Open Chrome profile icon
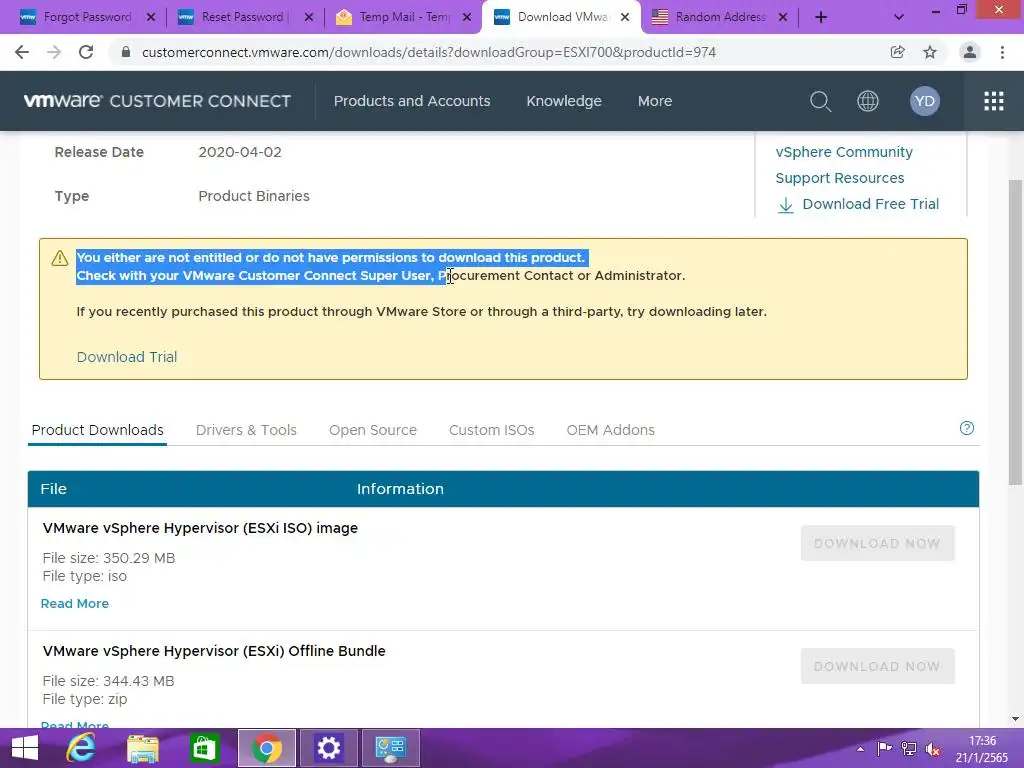 click(970, 52)
